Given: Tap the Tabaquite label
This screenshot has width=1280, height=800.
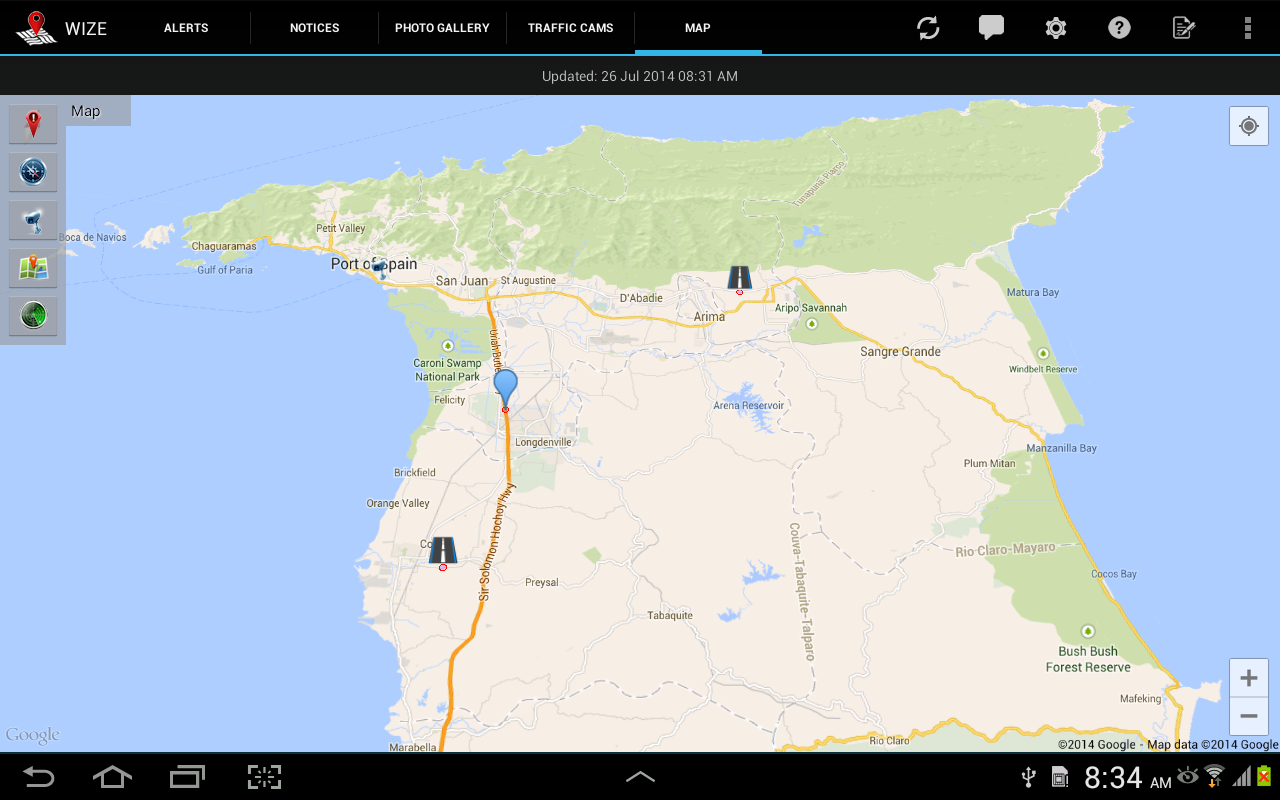Looking at the screenshot, I should coord(670,615).
